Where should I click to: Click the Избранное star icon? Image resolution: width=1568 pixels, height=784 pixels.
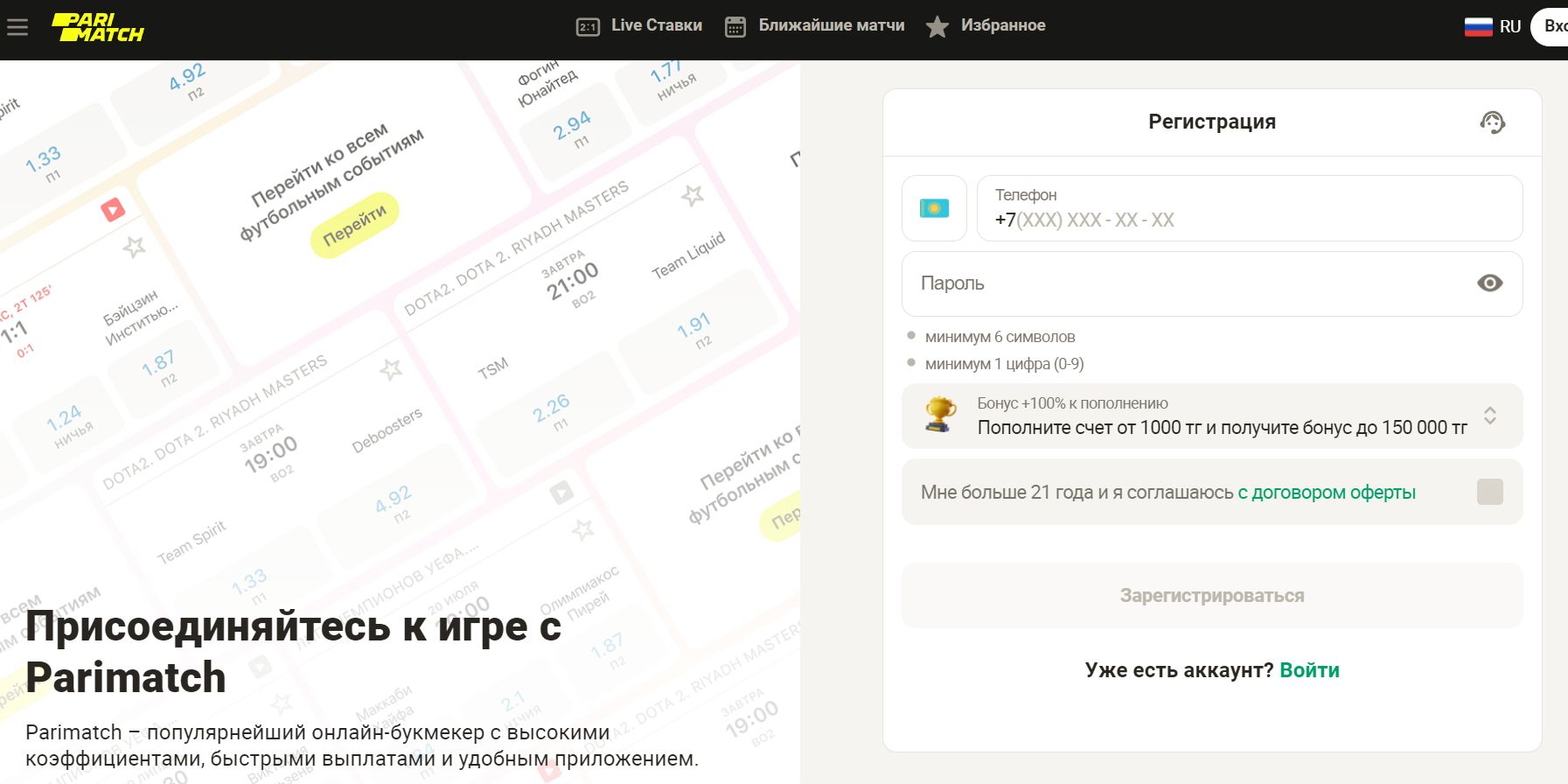coord(937,27)
